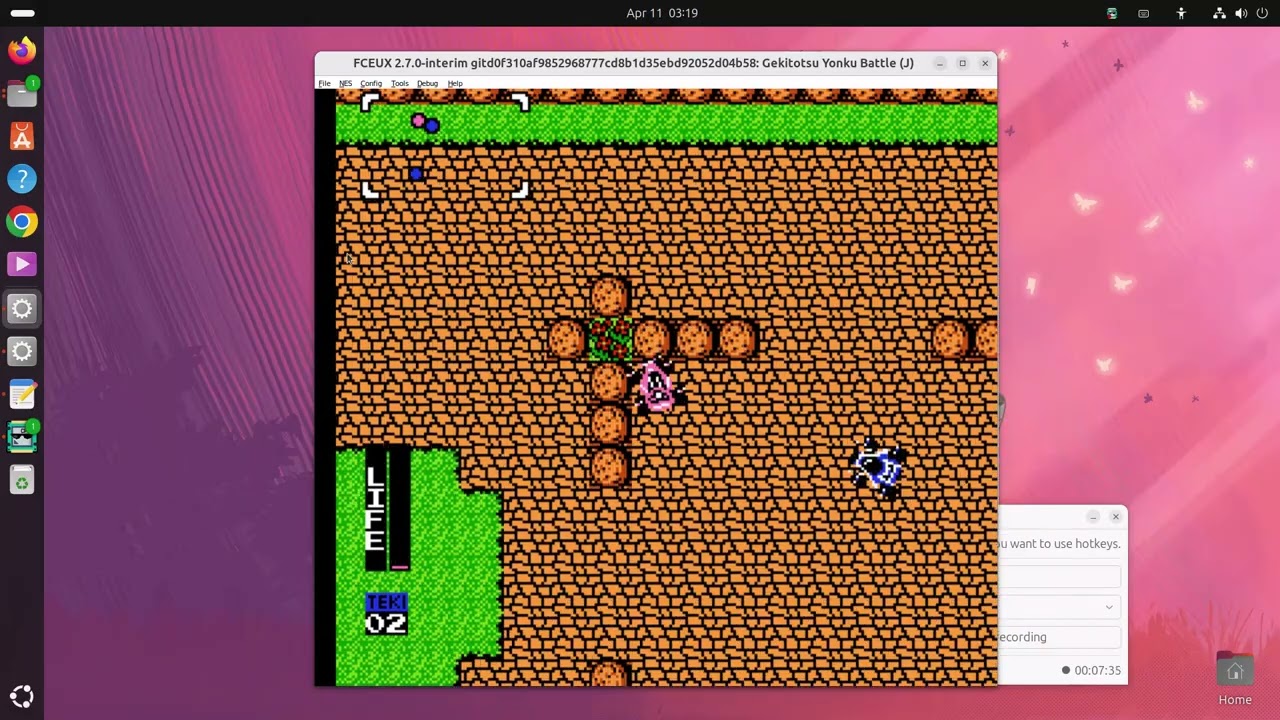
Task: Click the wired network icon in the top bar
Action: [1219, 13]
